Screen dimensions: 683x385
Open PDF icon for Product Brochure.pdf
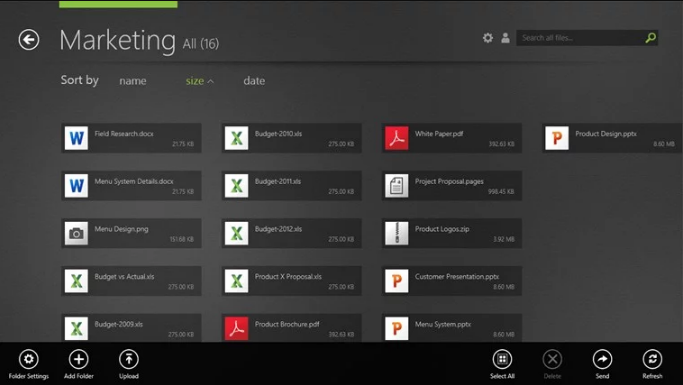(x=237, y=328)
